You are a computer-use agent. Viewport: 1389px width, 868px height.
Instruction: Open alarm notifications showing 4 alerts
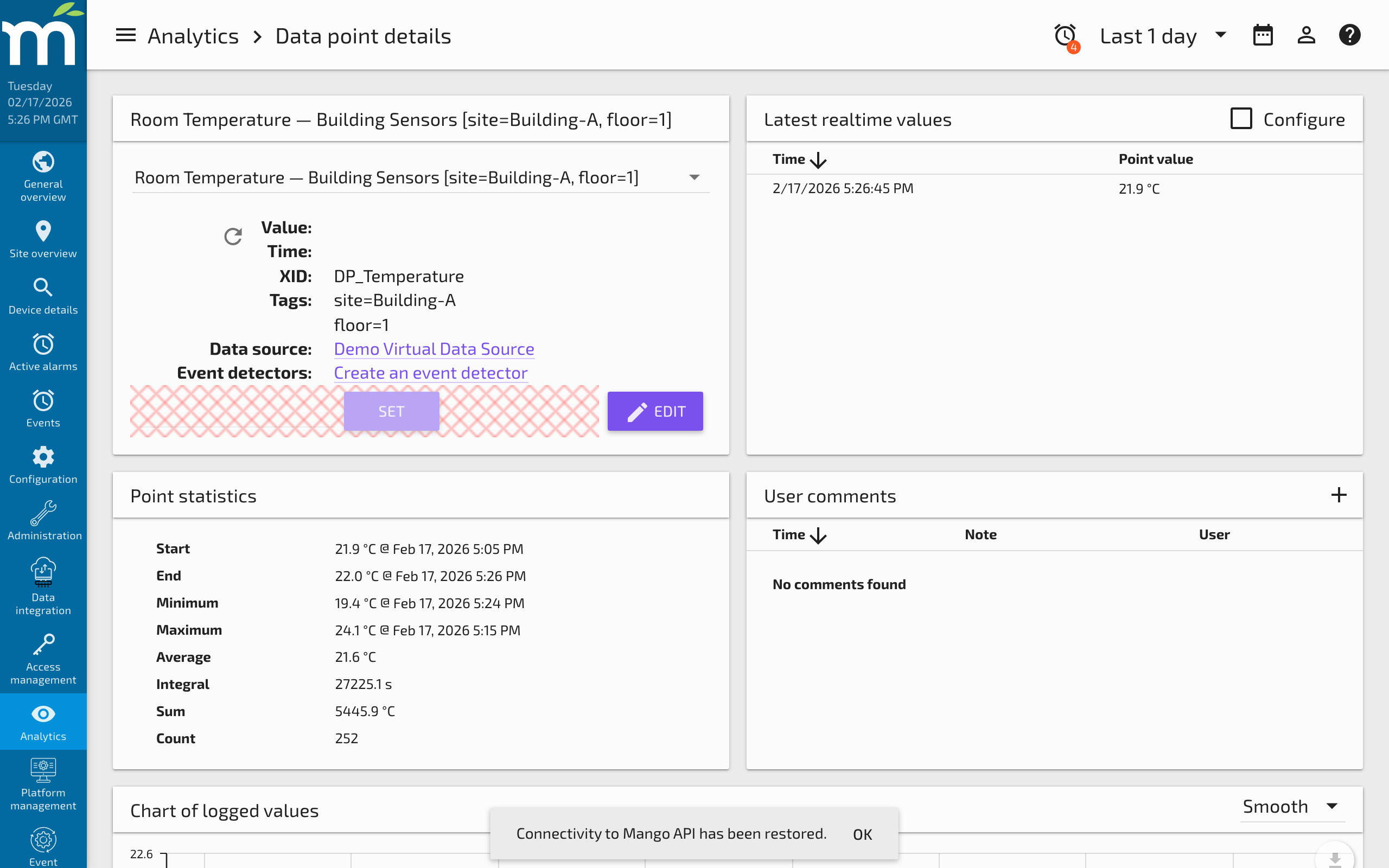tap(1065, 35)
